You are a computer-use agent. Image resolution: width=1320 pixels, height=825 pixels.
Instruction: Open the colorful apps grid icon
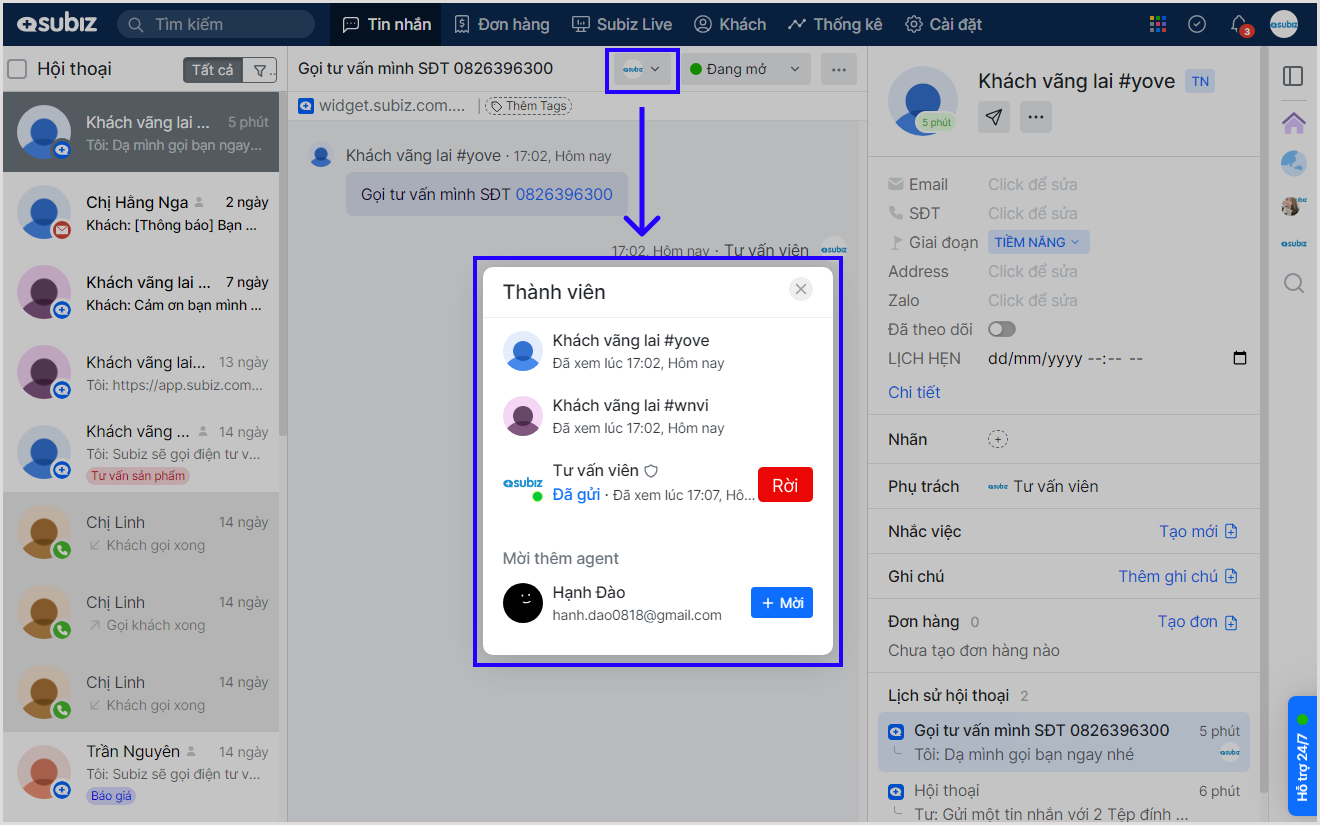[x=1158, y=24]
